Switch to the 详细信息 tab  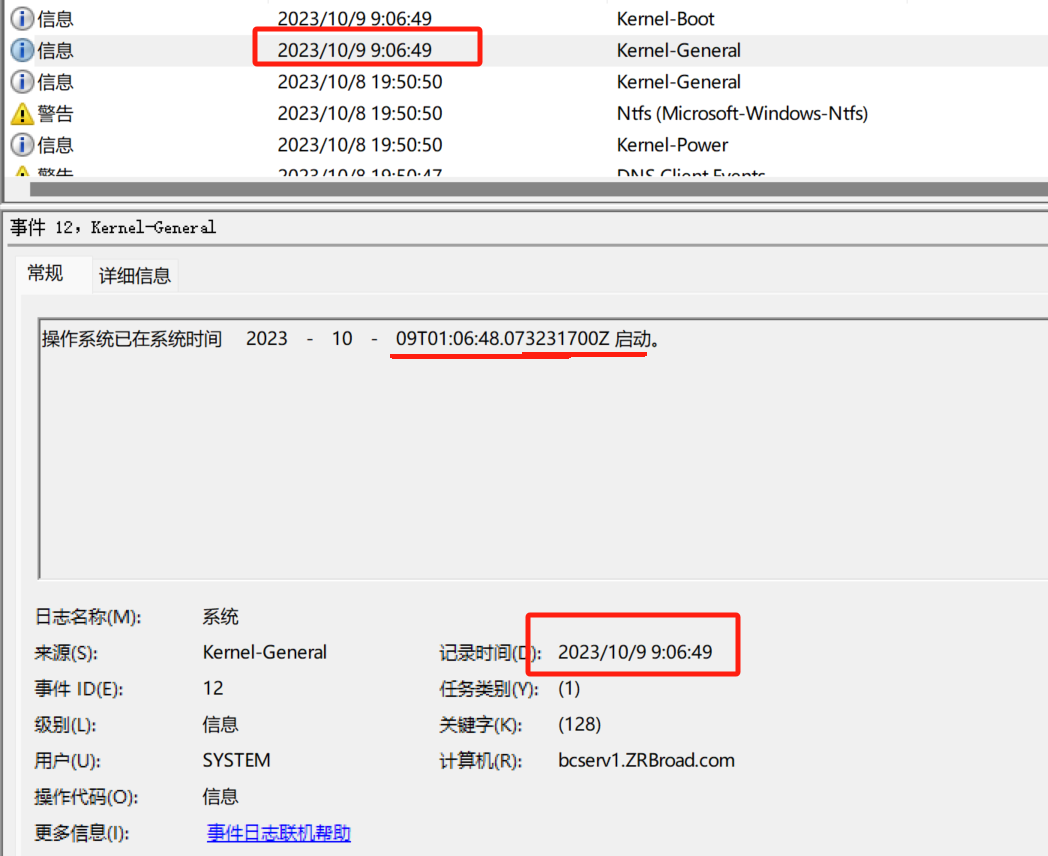pyautogui.click(x=135, y=276)
